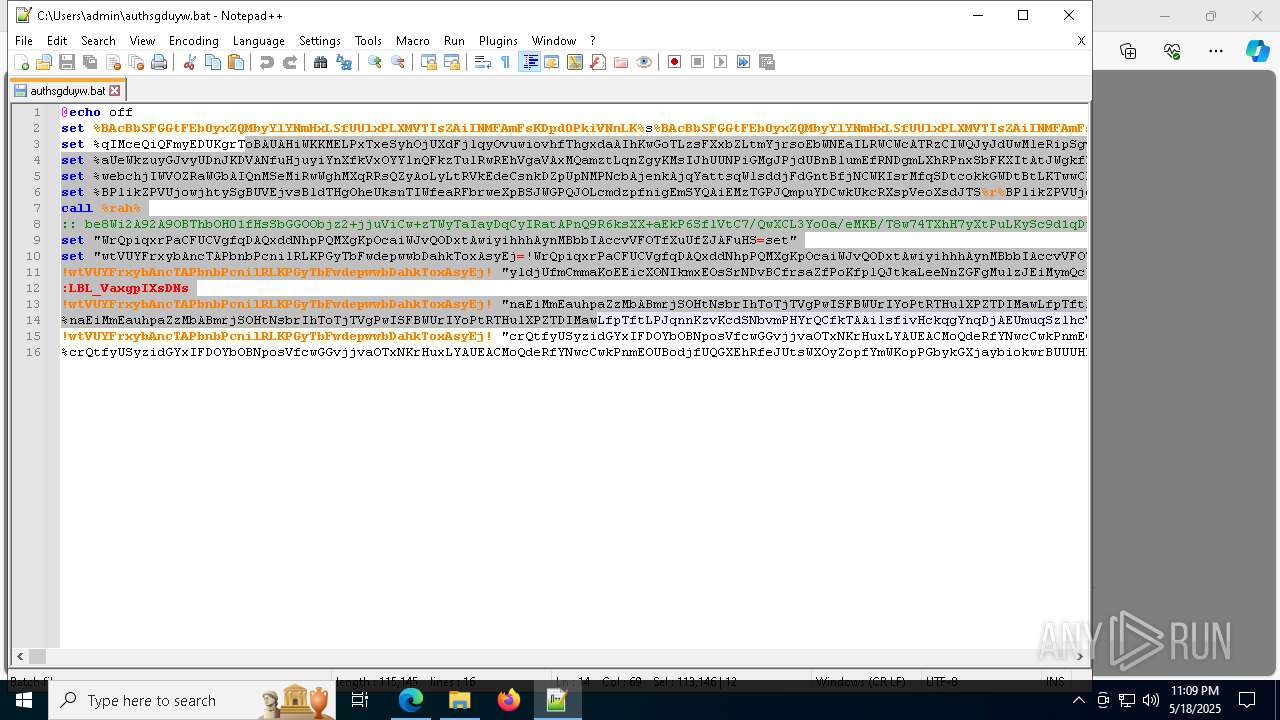Open the Macro menu
The width and height of the screenshot is (1280, 720).
coord(412,41)
